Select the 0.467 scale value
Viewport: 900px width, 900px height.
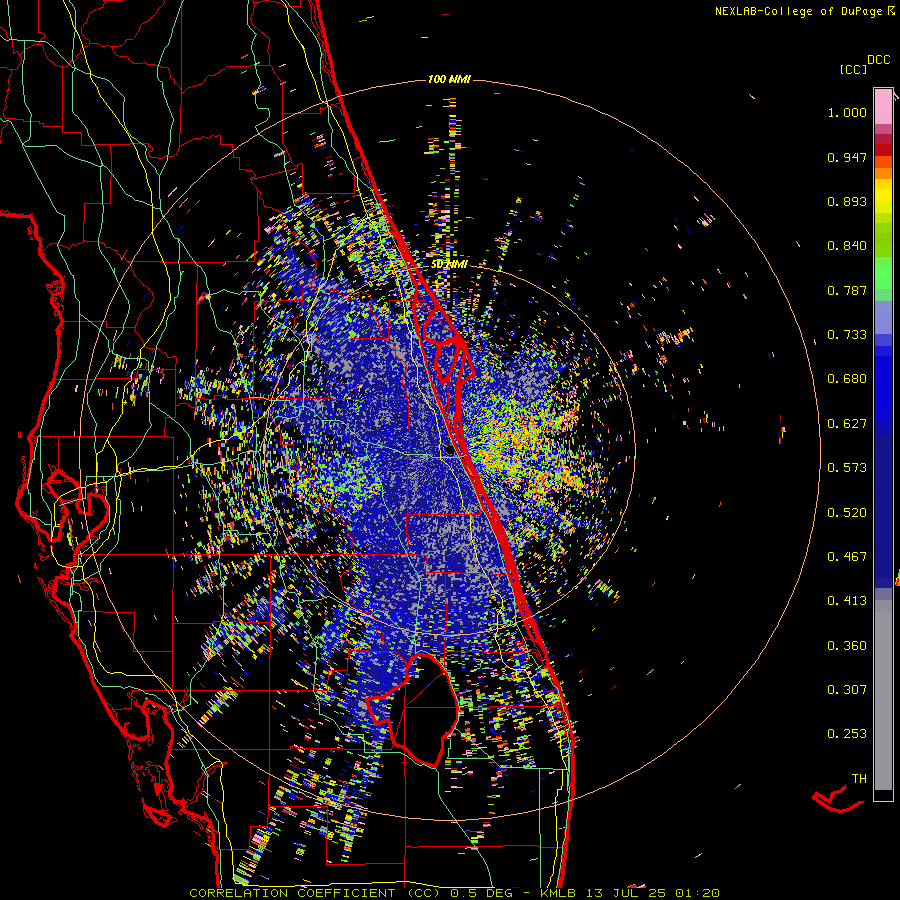(x=847, y=557)
